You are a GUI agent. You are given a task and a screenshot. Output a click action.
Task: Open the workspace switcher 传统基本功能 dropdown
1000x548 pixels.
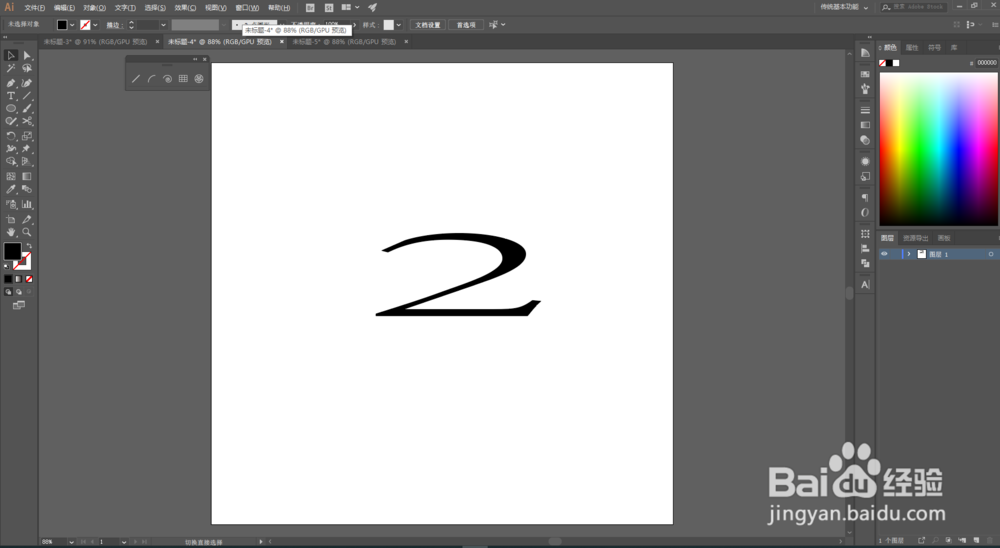[x=844, y=7]
